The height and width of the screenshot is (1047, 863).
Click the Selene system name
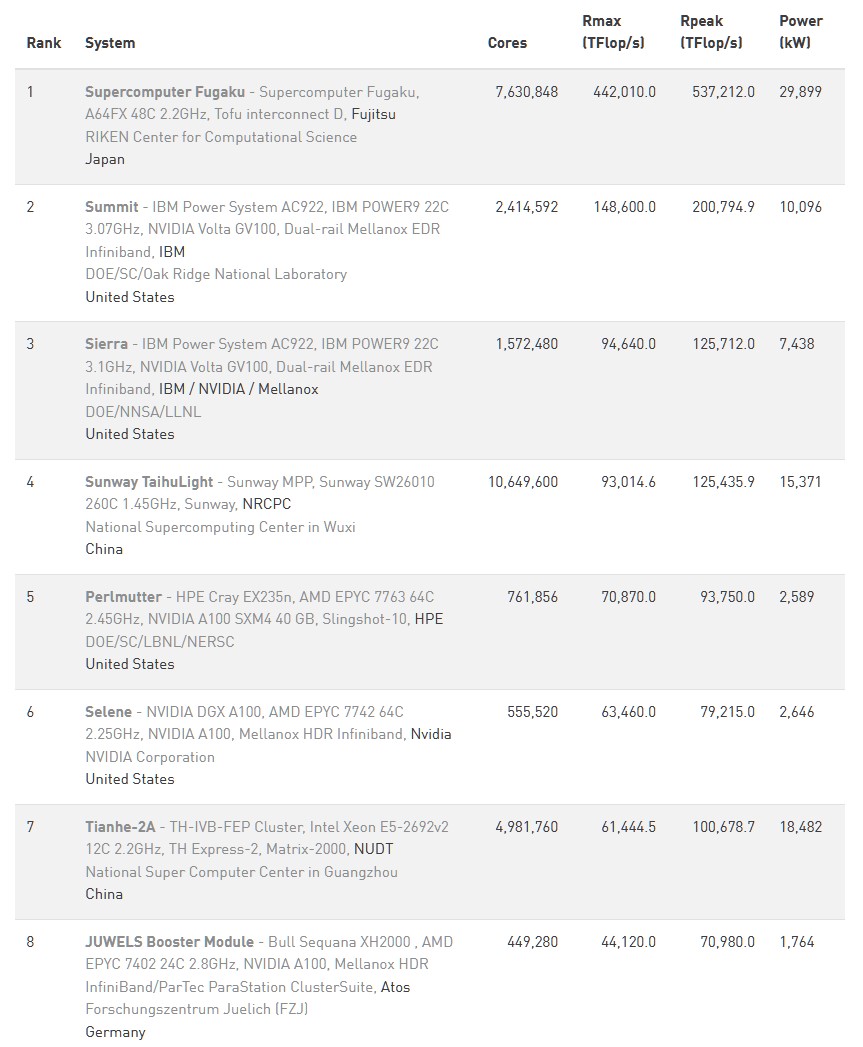click(108, 712)
